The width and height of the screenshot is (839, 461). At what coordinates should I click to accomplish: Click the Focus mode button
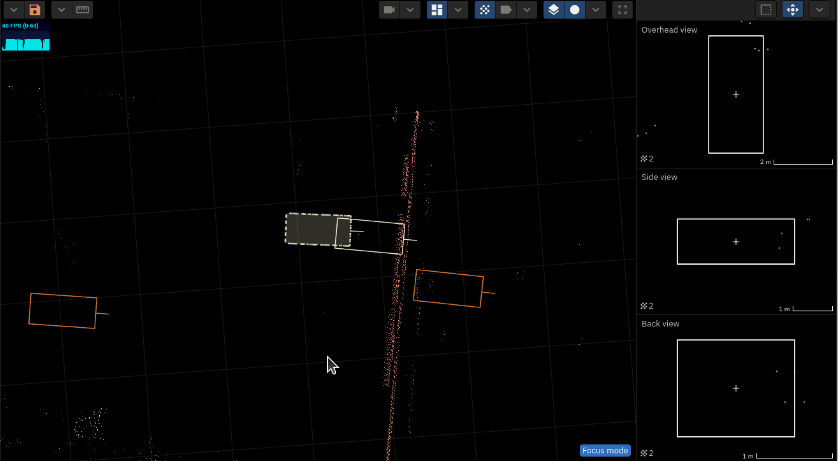click(605, 450)
